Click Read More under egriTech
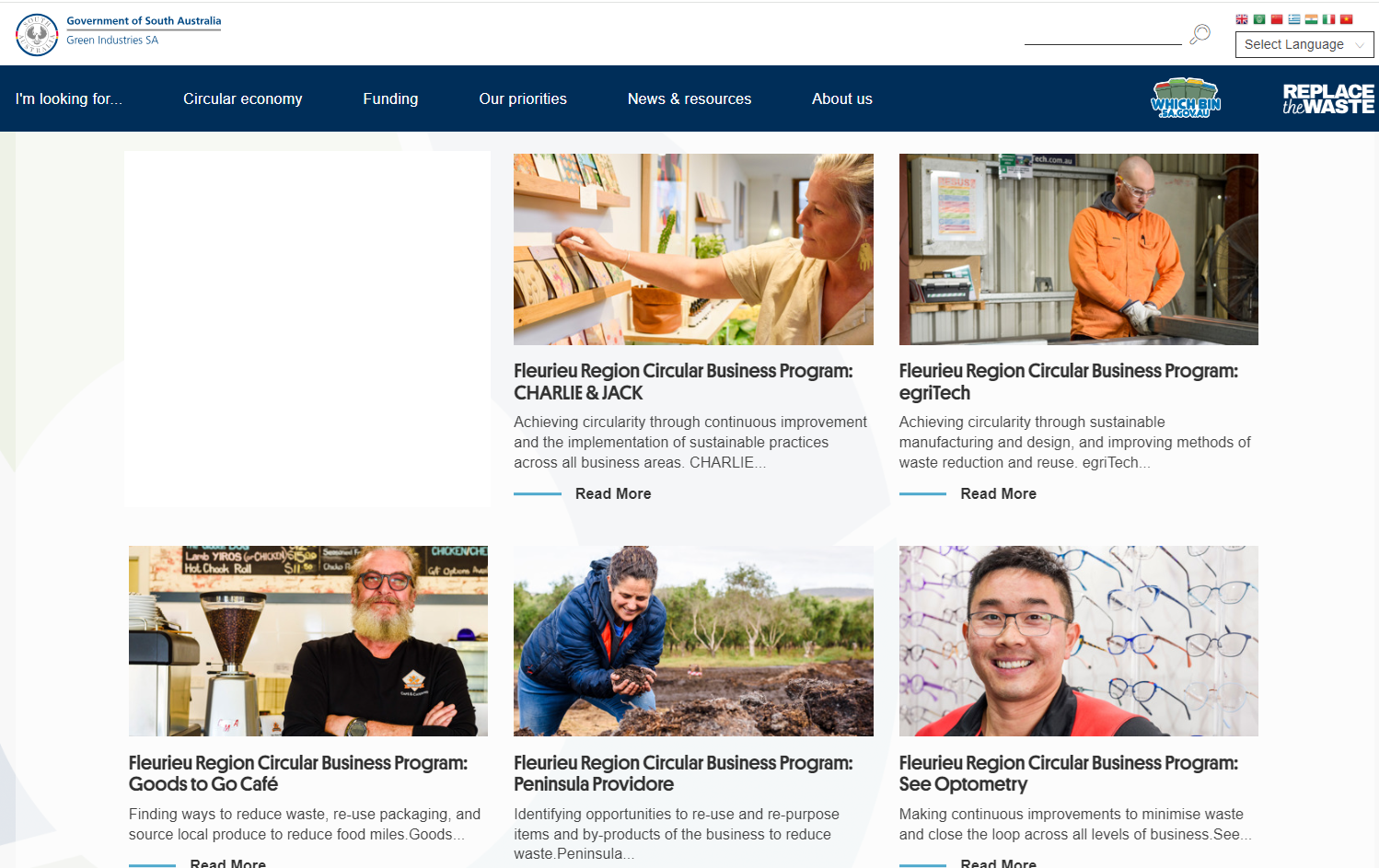This screenshot has width=1379, height=868. click(x=998, y=493)
